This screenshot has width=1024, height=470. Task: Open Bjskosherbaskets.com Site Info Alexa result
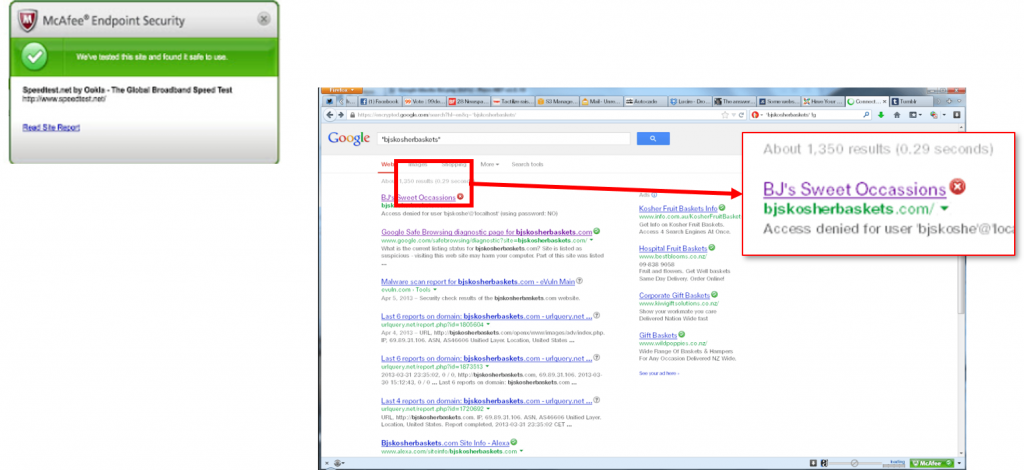click(x=445, y=443)
